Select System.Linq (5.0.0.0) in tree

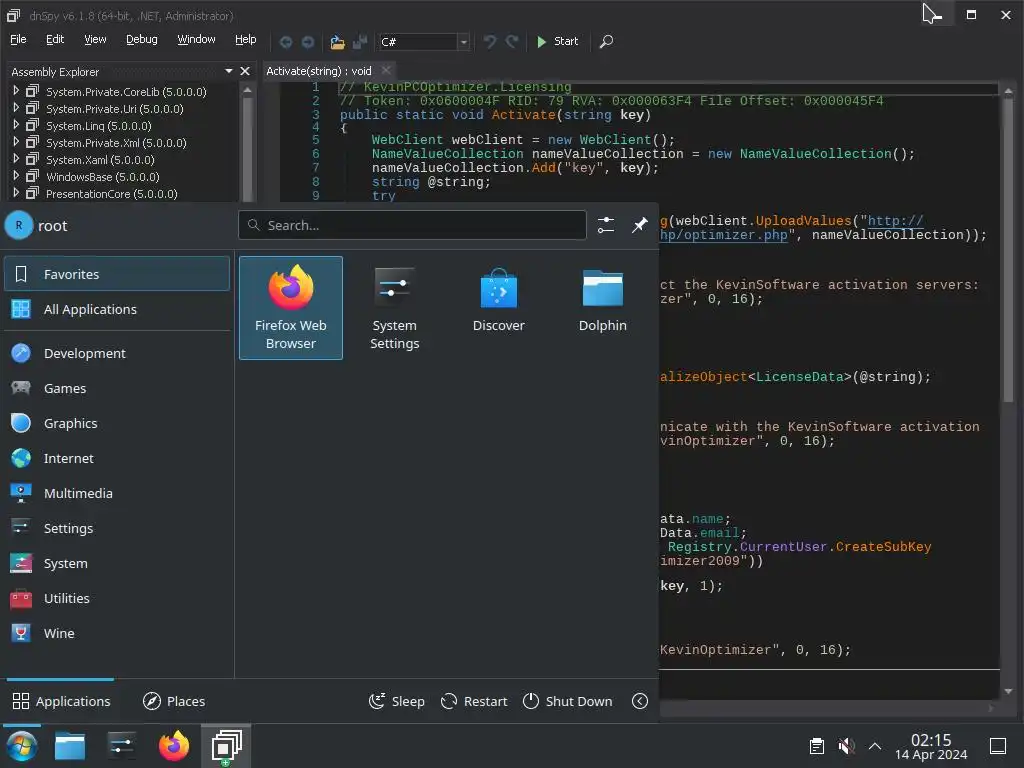pos(99,126)
